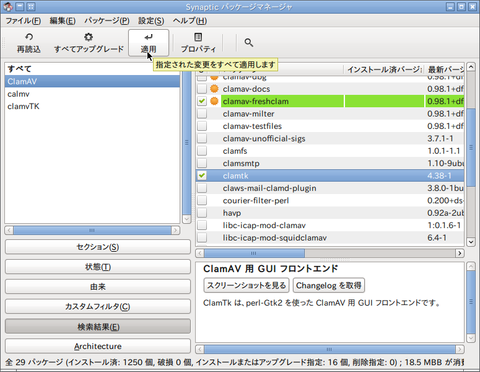
Task: Click the 由来 filter button
Action: (98, 287)
